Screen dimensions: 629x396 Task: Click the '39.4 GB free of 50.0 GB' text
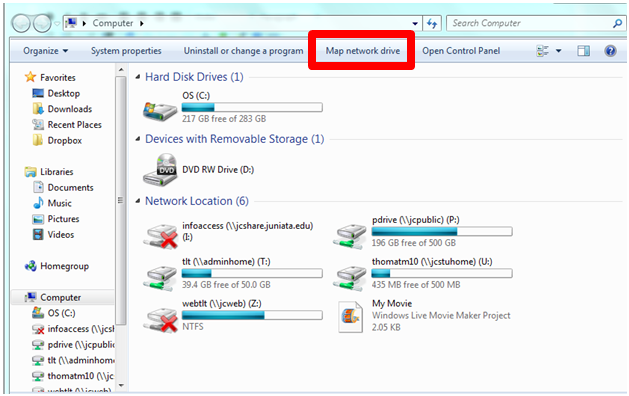click(x=226, y=285)
